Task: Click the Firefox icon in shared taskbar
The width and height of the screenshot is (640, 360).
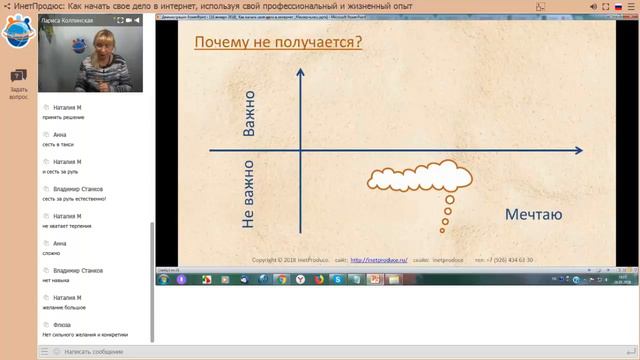Action: pos(319,279)
